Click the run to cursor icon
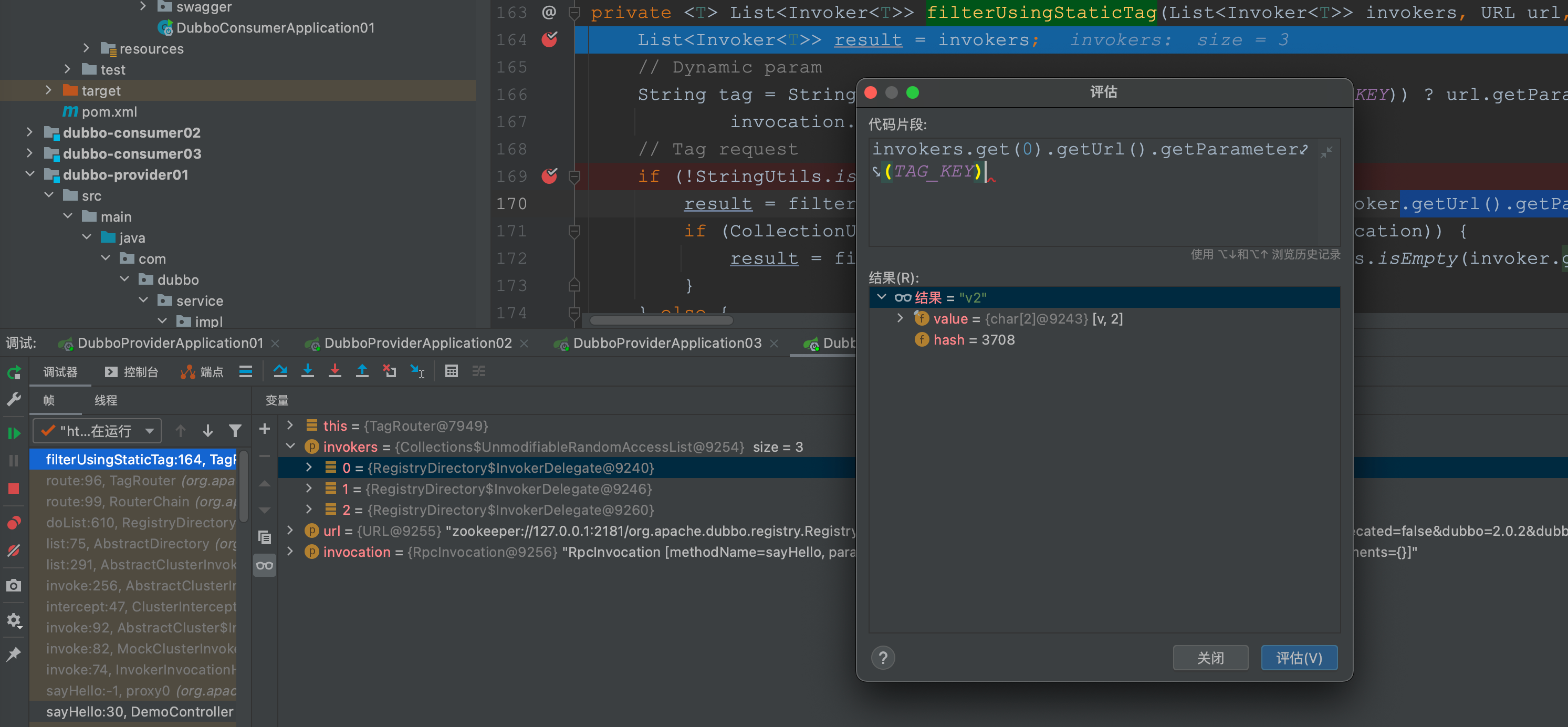Viewport: 1568px width, 727px height. [x=417, y=371]
